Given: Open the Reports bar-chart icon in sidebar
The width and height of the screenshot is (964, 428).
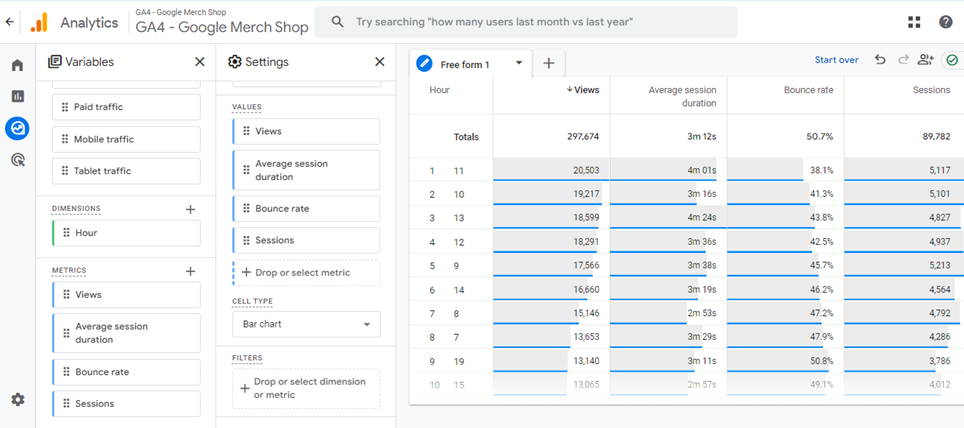Looking at the screenshot, I should (17, 96).
